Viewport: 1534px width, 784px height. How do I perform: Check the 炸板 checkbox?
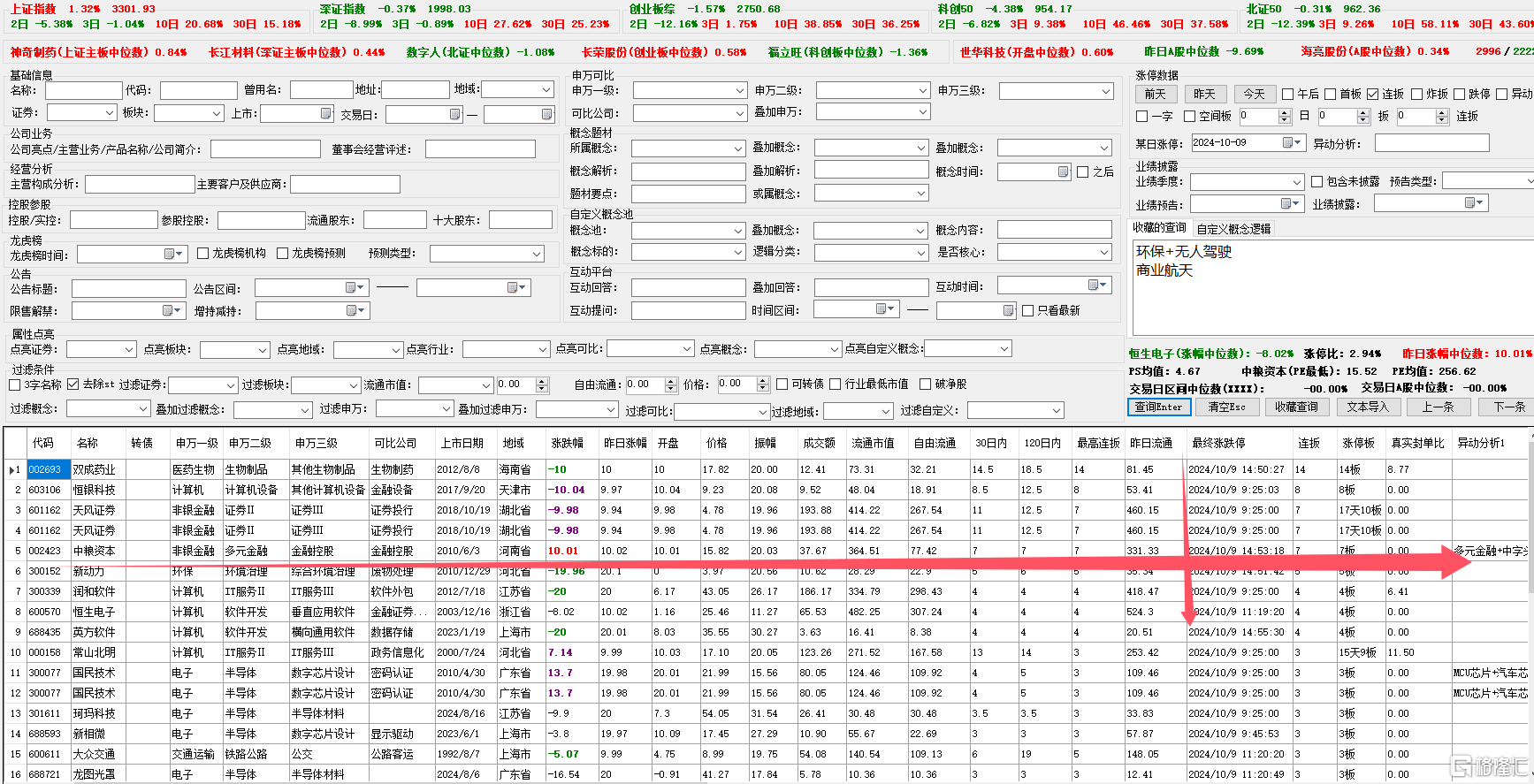point(1416,94)
